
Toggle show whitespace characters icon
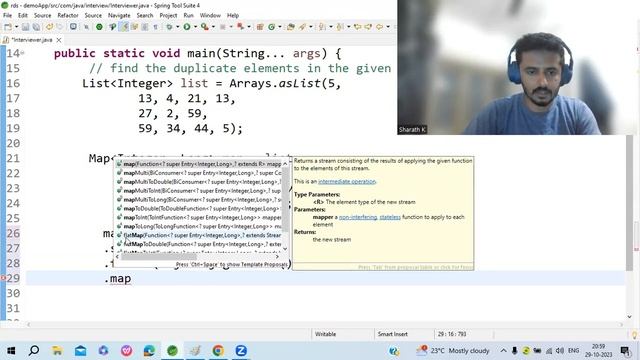coord(156,27)
